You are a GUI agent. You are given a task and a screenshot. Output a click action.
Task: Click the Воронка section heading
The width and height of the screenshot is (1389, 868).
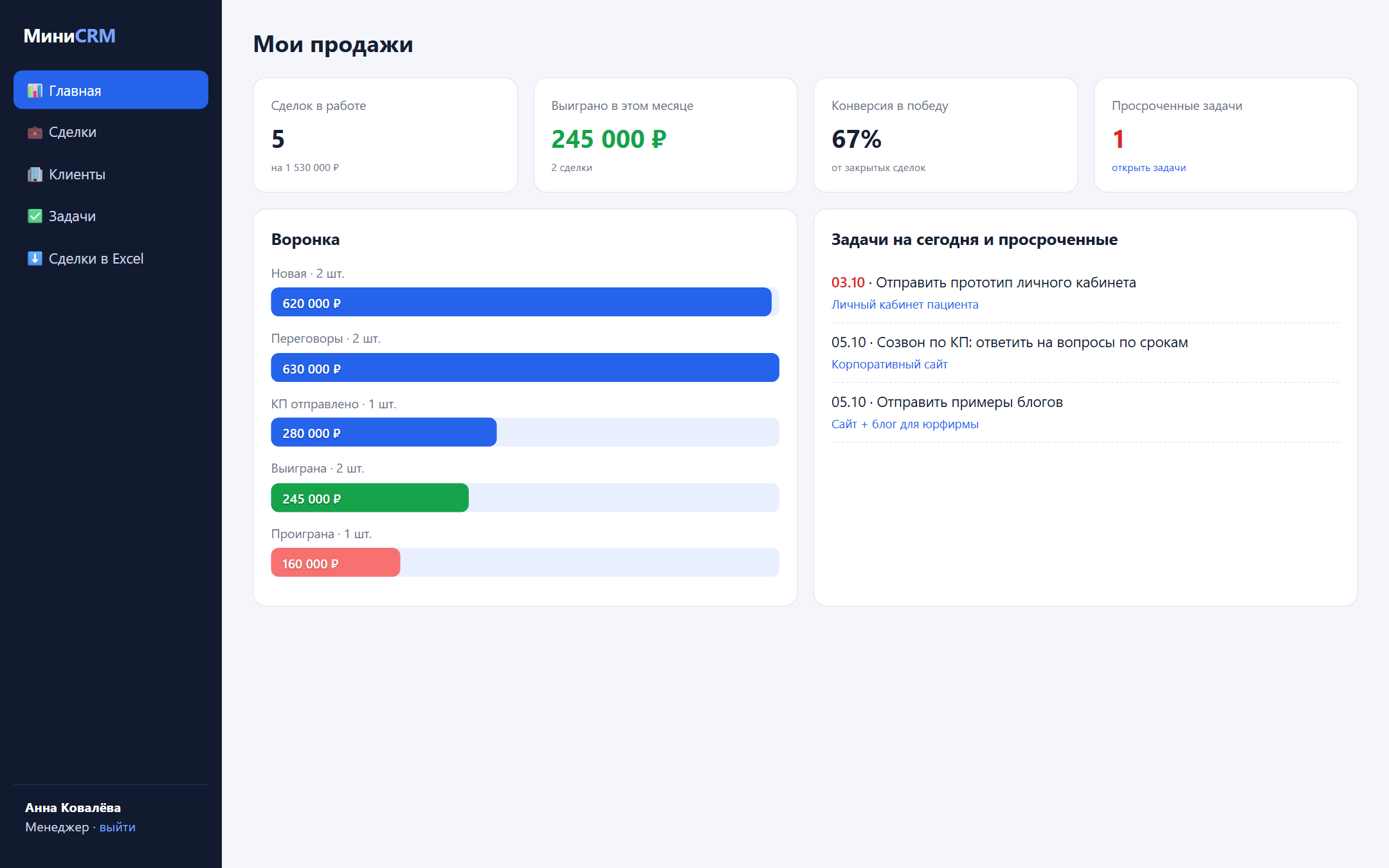pos(305,240)
